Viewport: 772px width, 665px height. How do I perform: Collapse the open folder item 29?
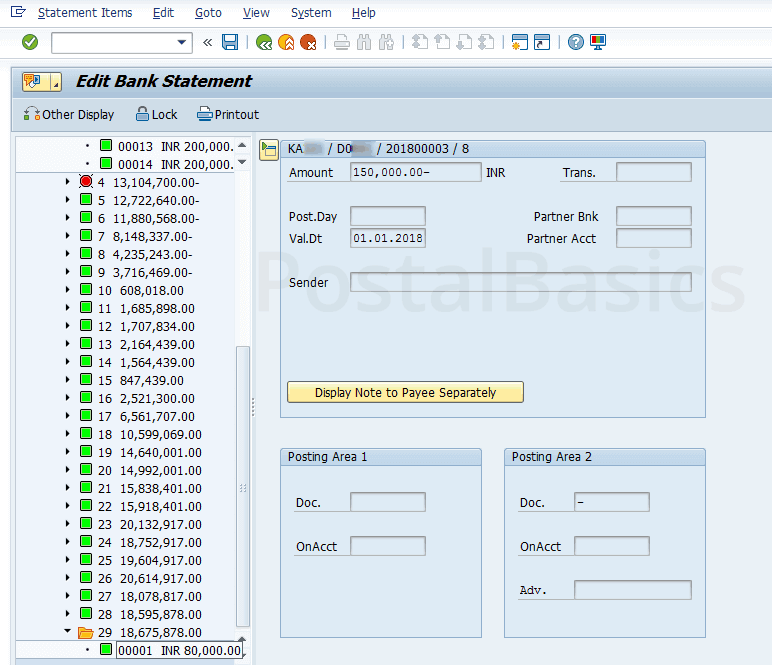67,632
